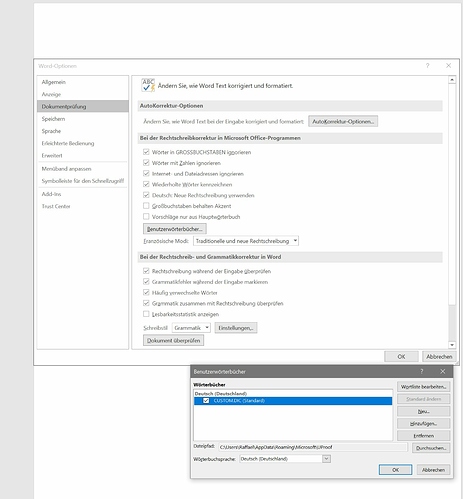This screenshot has width=463, height=499.
Task: Click OK in the Word-Optionen dialog
Action: click(401, 357)
